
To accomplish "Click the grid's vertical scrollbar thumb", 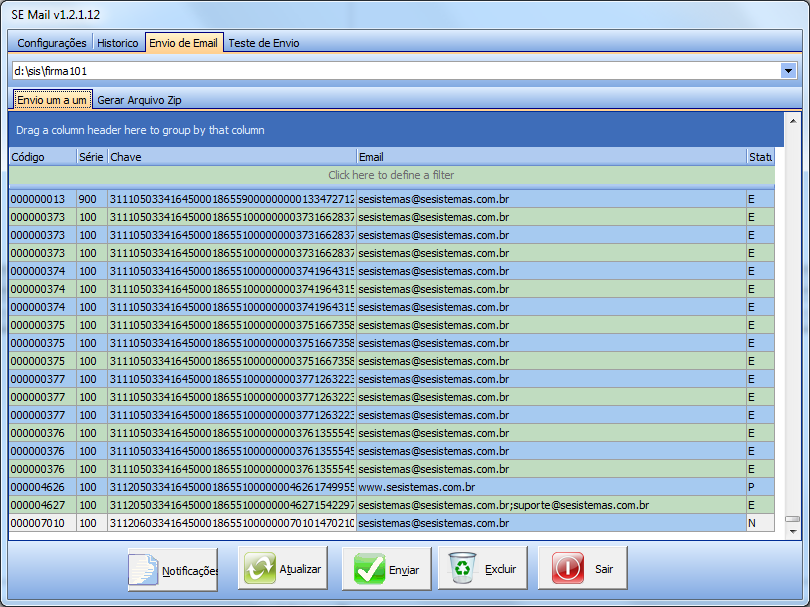I will click(x=792, y=520).
